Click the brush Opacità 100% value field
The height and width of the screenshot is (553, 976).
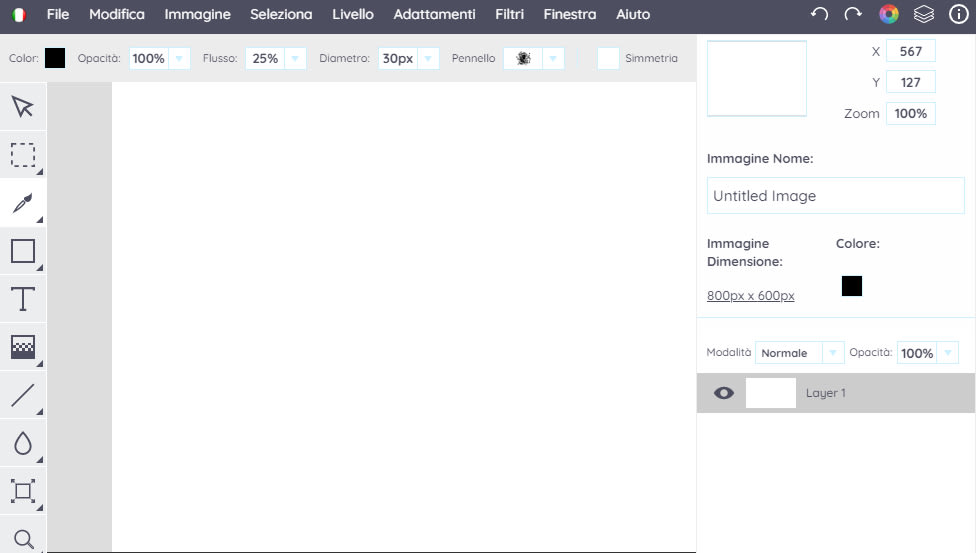(x=149, y=59)
